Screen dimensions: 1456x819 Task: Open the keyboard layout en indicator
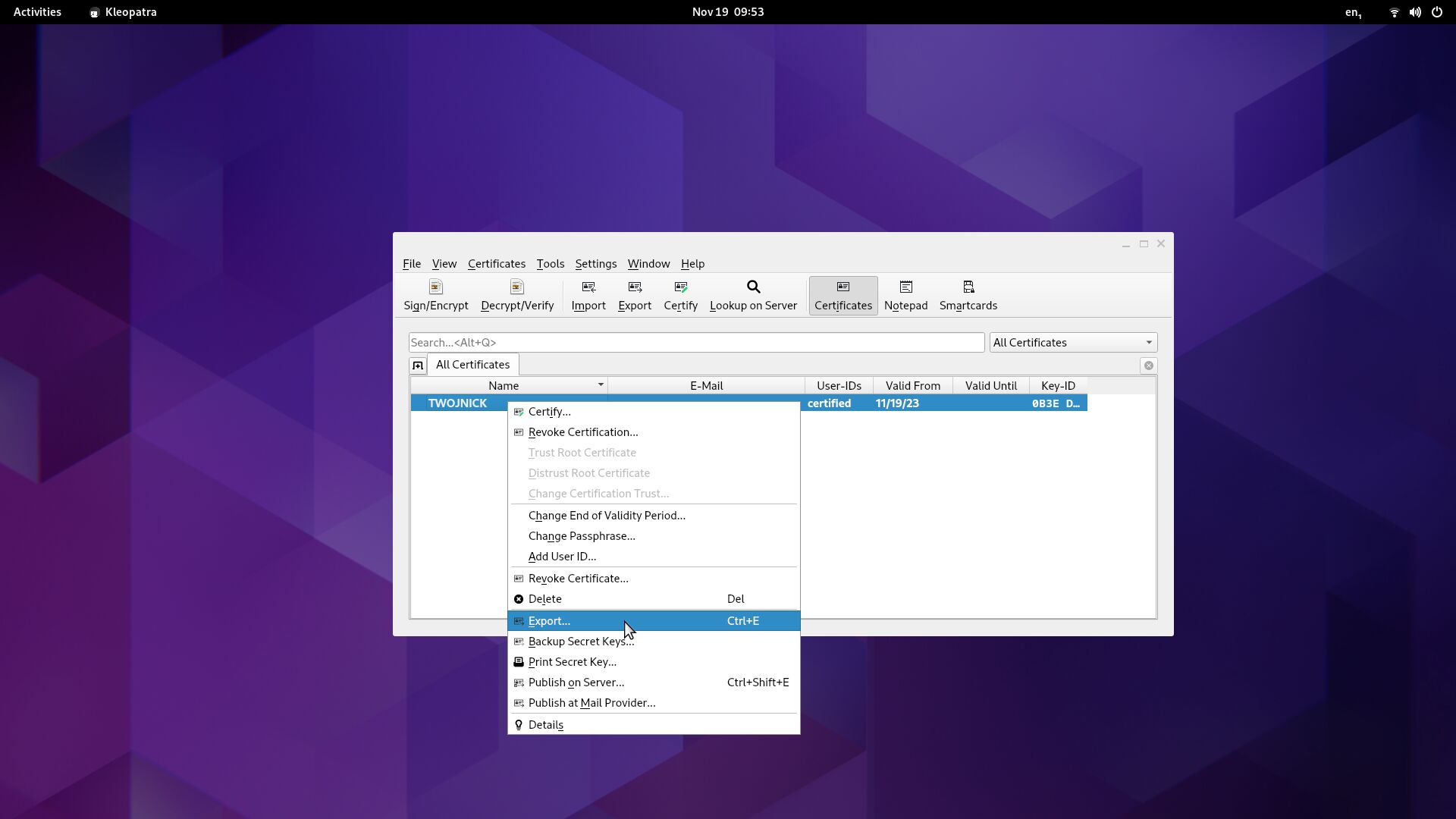[x=1353, y=12]
